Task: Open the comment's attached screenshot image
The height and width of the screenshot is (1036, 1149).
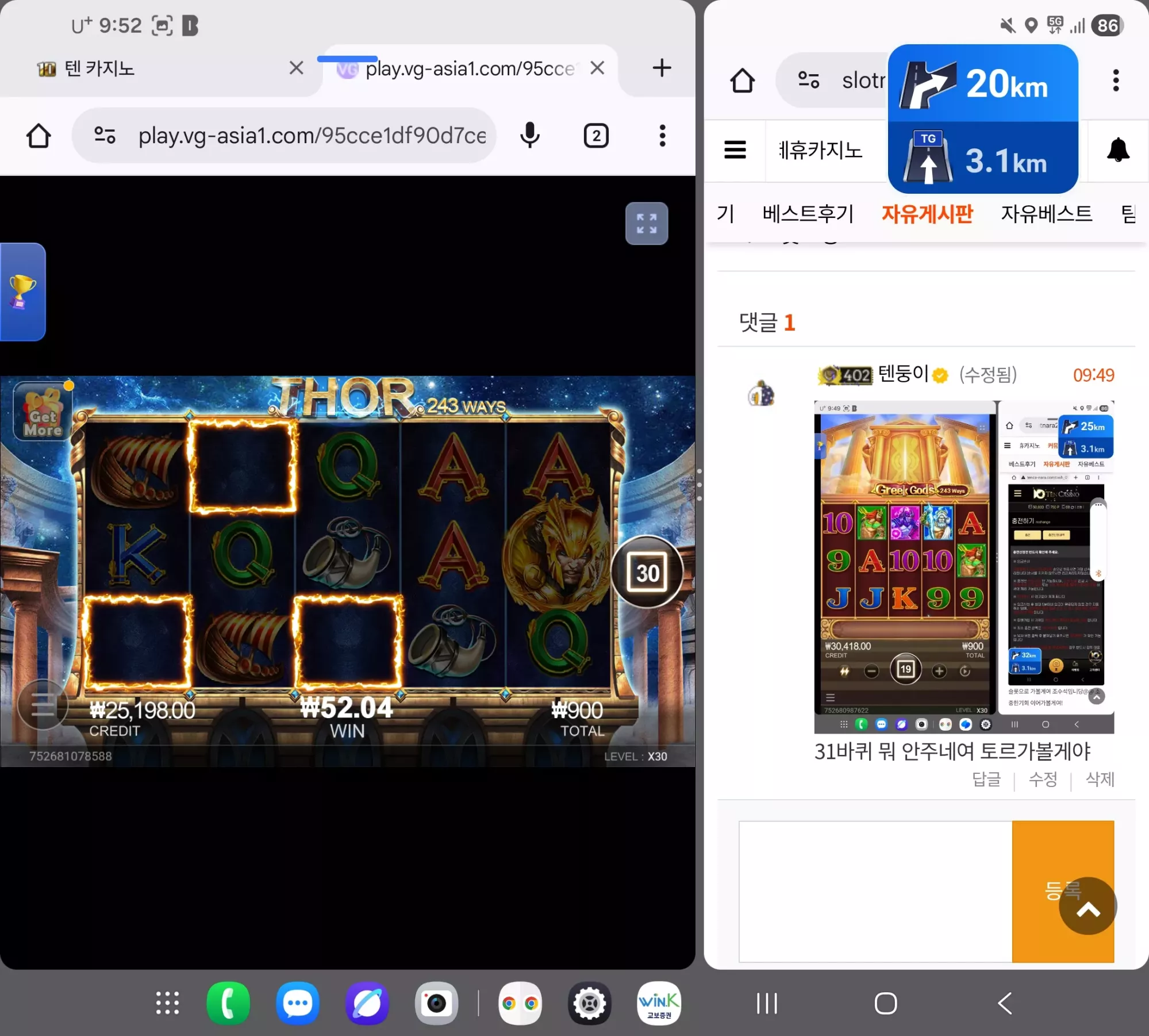Action: point(964,567)
